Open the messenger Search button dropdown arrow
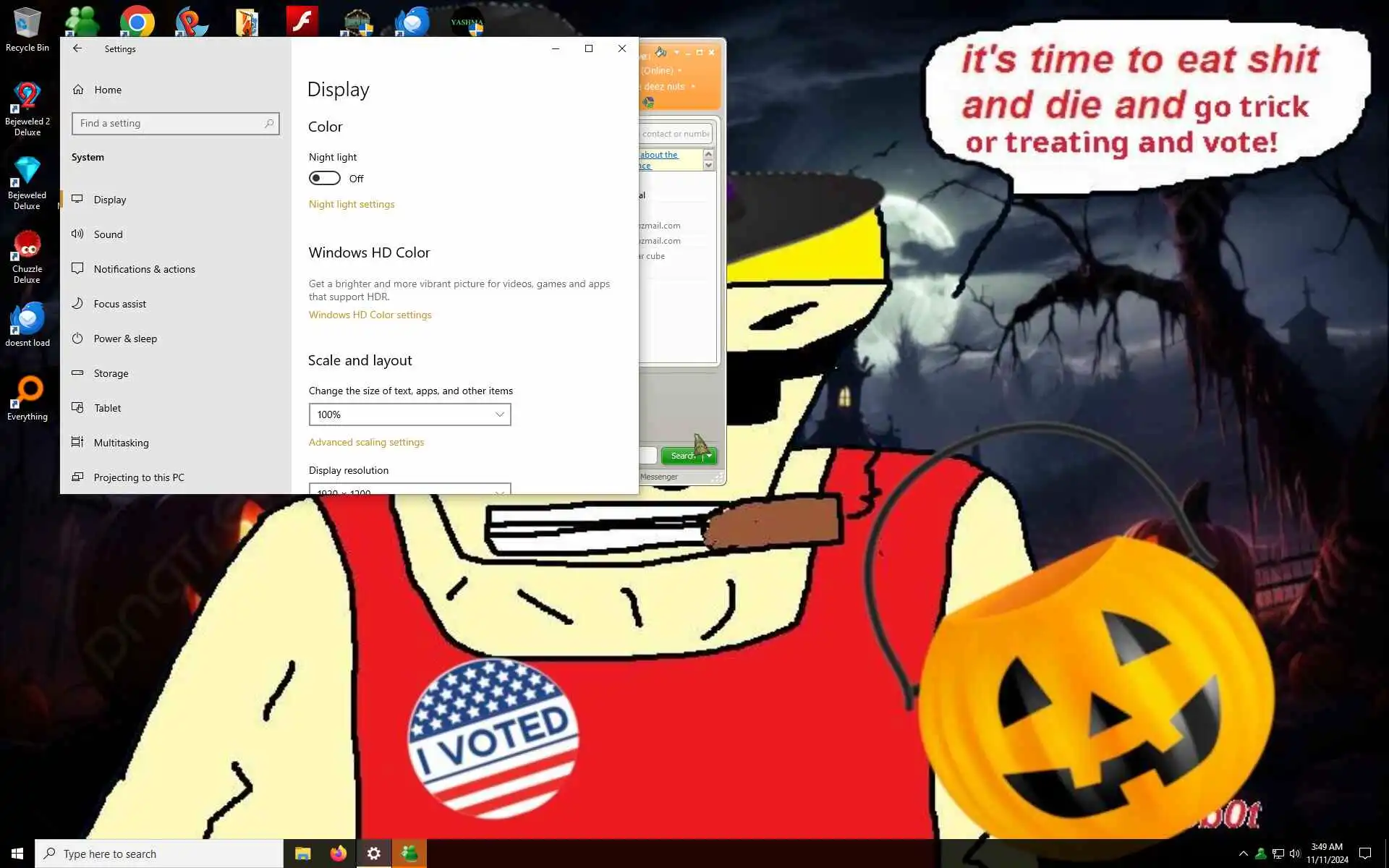This screenshot has width=1389, height=868. pos(710,456)
